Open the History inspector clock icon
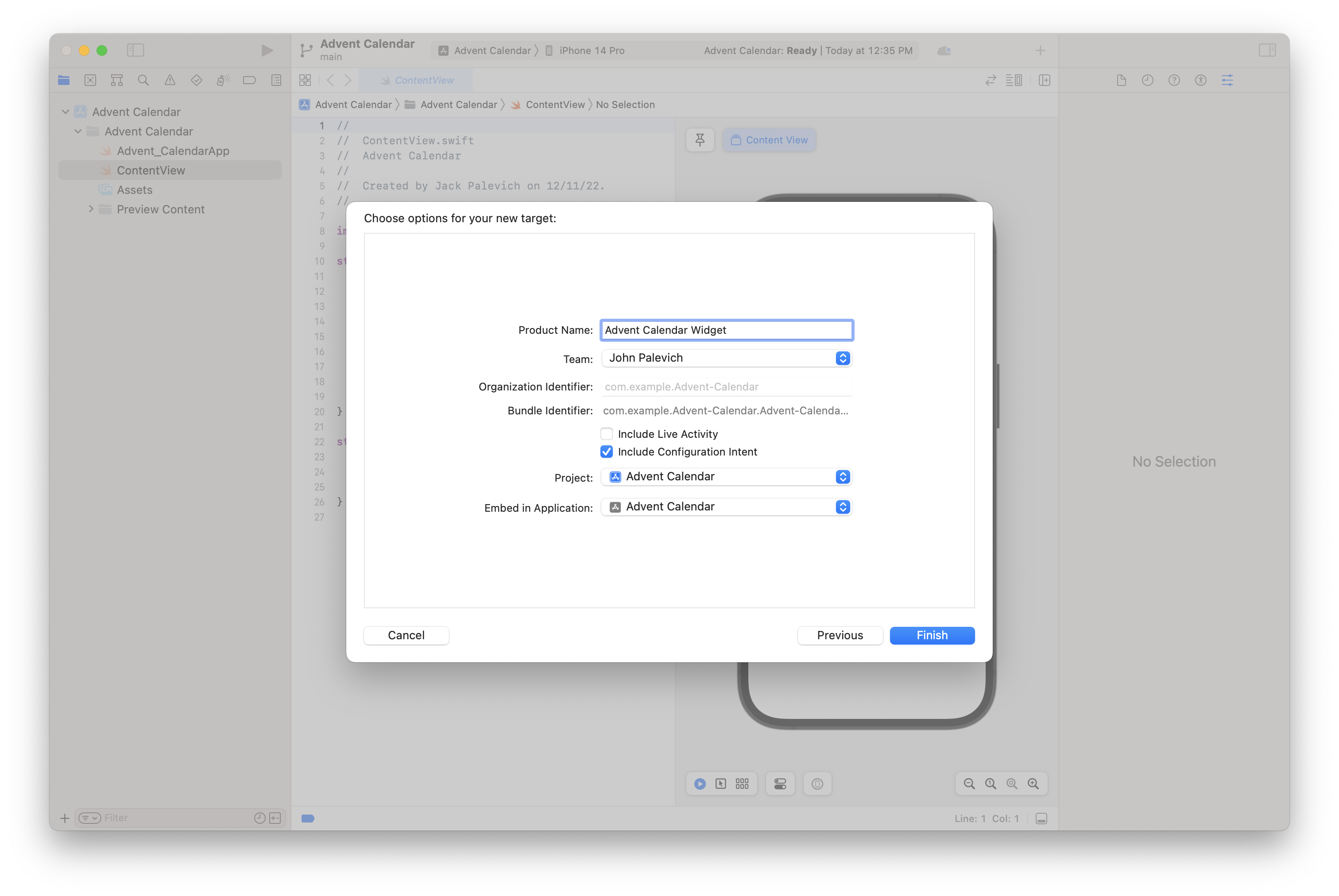This screenshot has height=896, width=1339. 1148,80
